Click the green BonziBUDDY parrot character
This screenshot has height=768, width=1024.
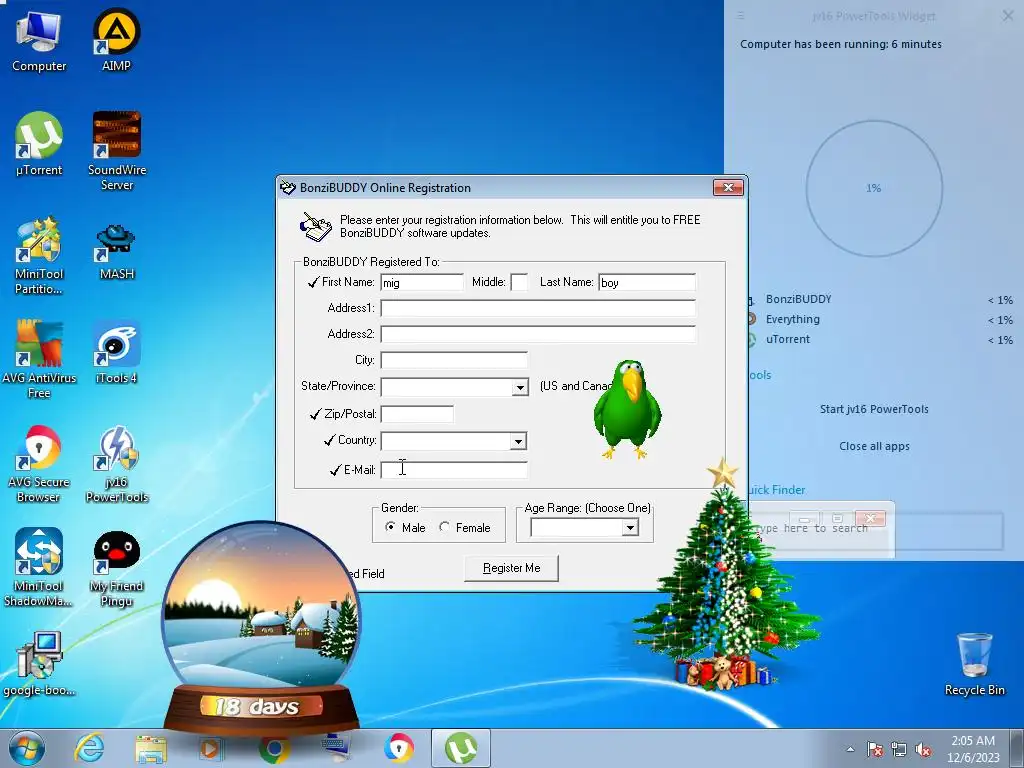pyautogui.click(x=627, y=409)
